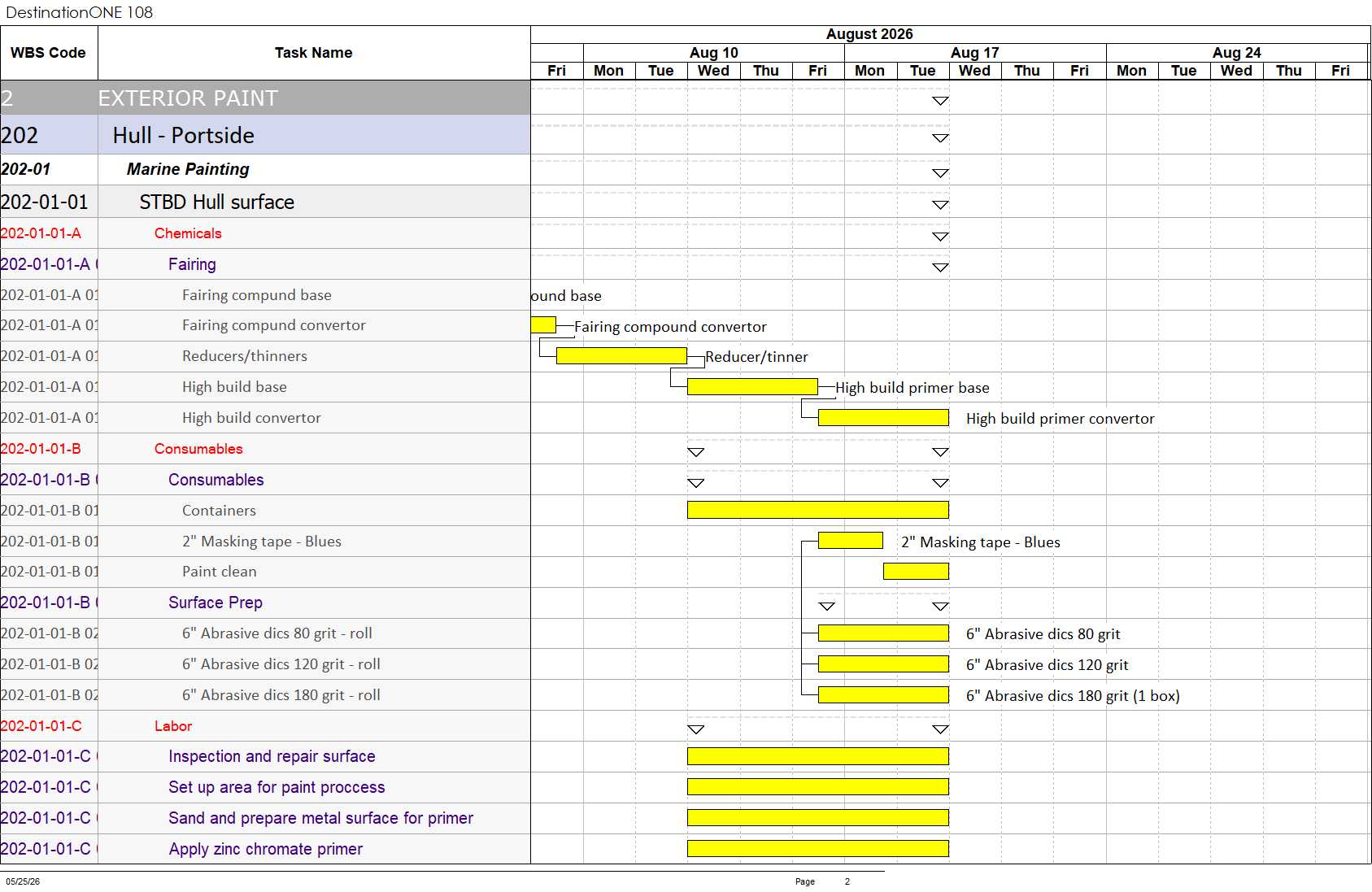This screenshot has width=1372, height=892.
Task: Click the 6" Abrasive dics 180 grit Gantt bar
Action: (883, 694)
